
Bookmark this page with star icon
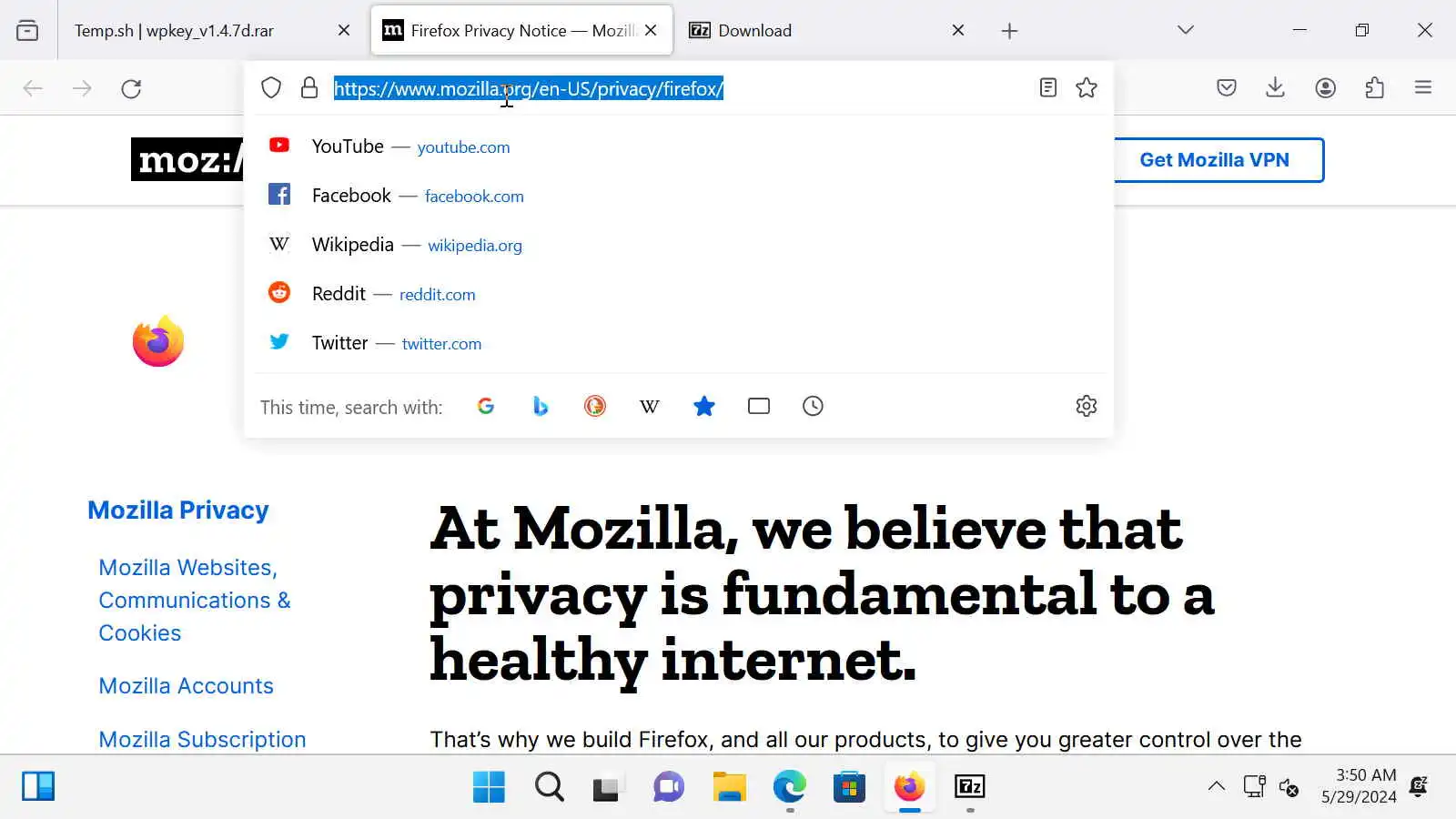coord(1087,88)
